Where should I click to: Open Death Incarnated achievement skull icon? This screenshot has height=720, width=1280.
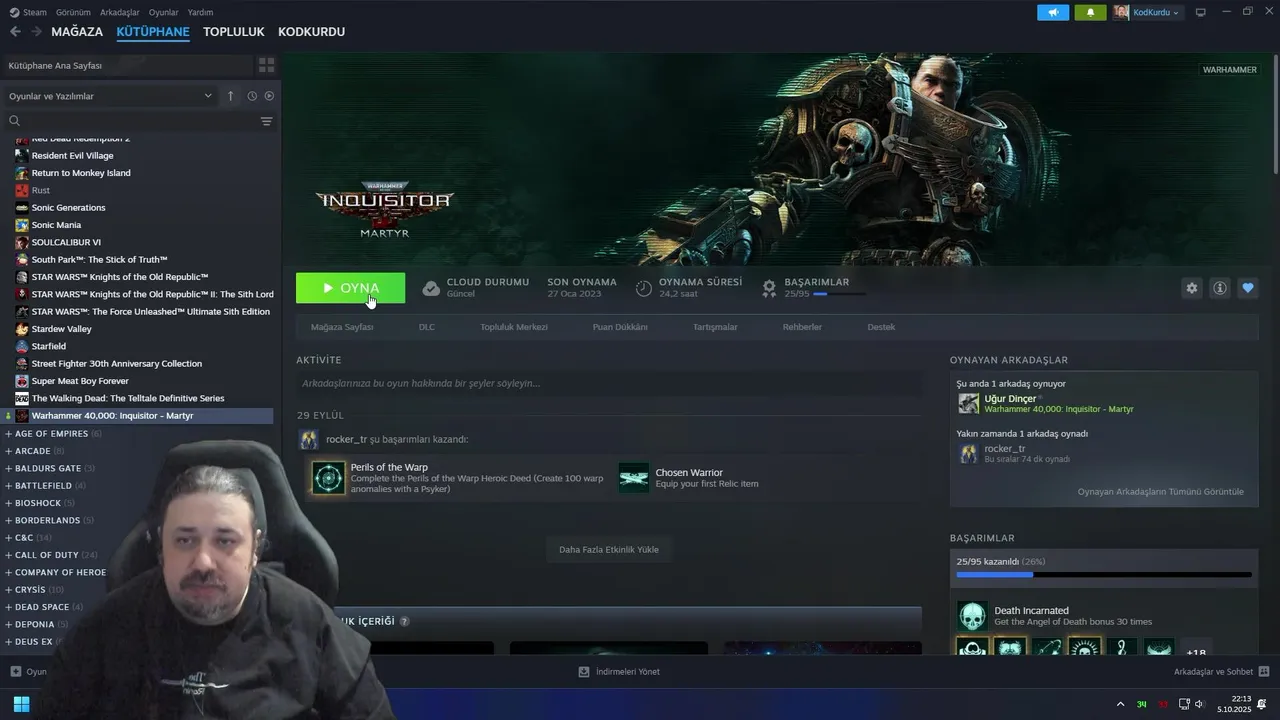[x=972, y=616]
